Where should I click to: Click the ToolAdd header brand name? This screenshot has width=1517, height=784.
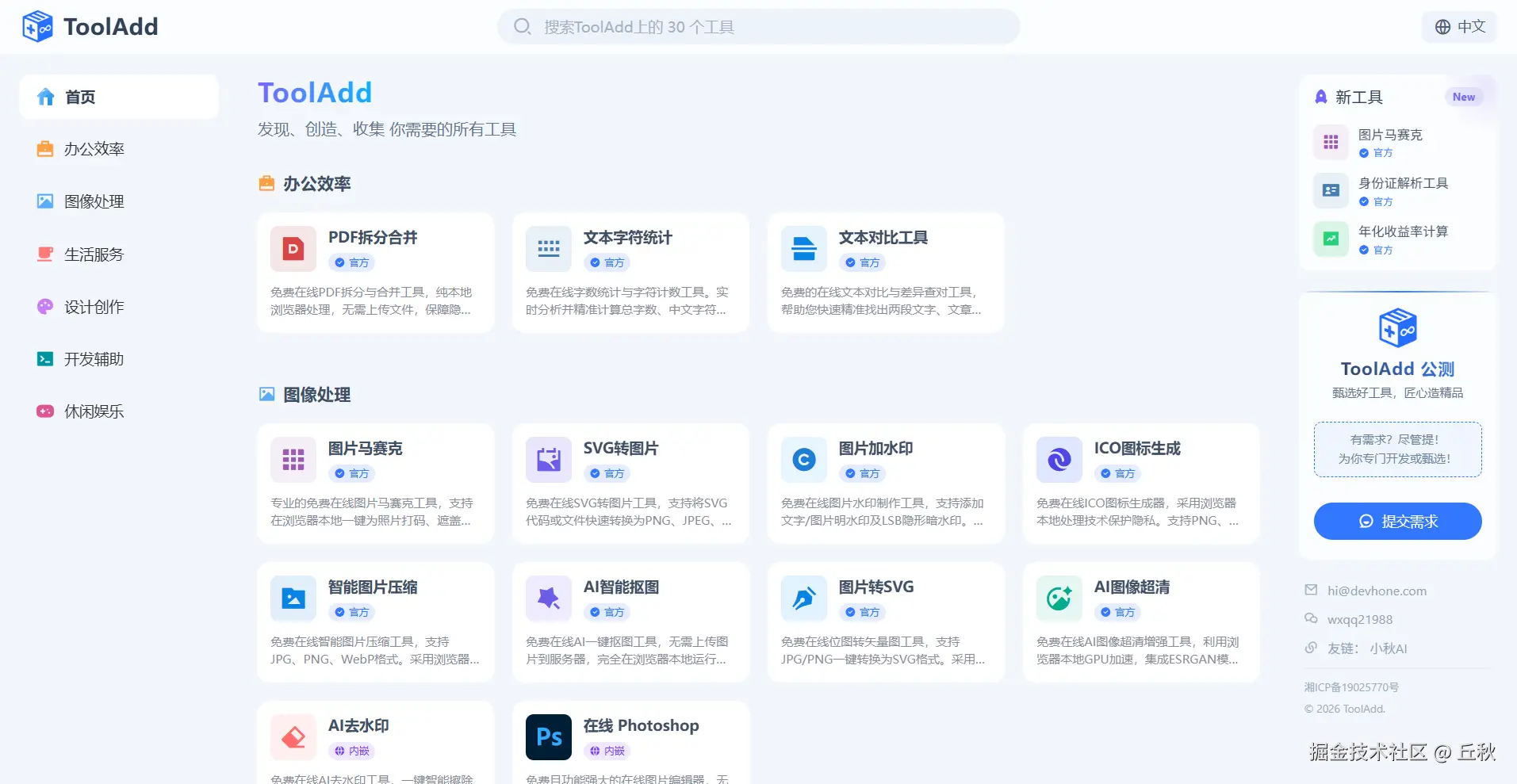(x=111, y=27)
